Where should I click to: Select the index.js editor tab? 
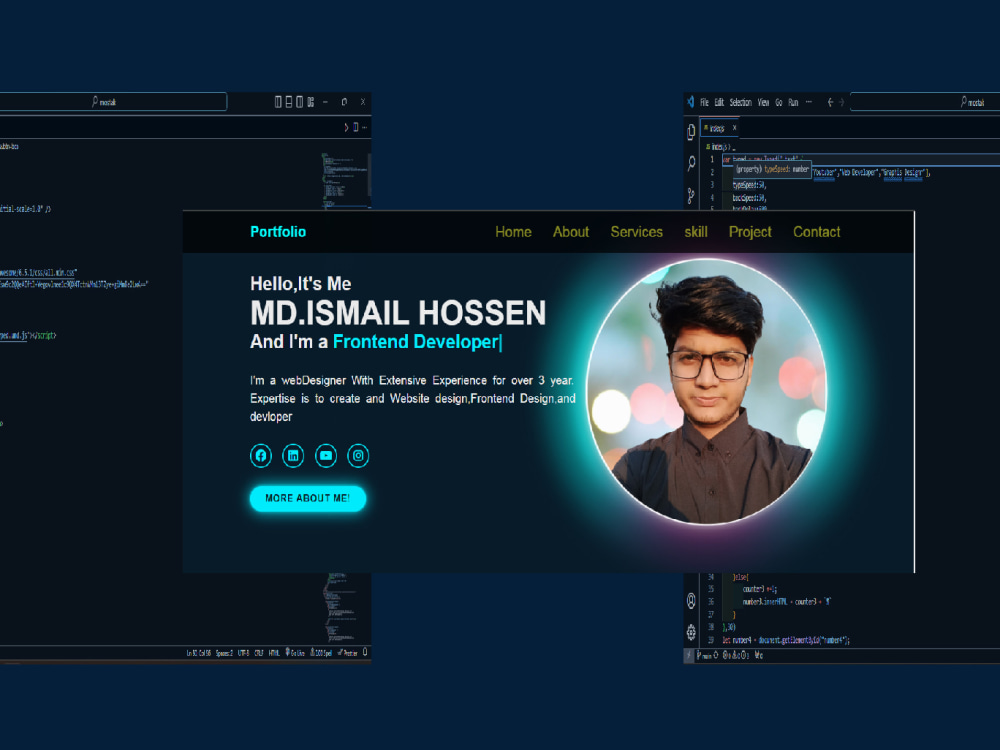717,128
